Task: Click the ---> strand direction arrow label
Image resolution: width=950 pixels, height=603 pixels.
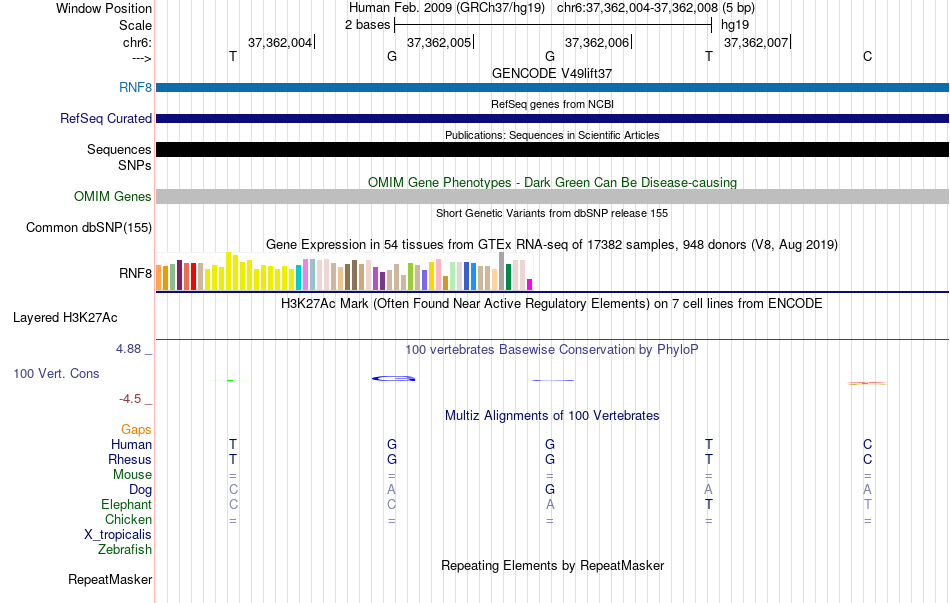Action: (142, 58)
